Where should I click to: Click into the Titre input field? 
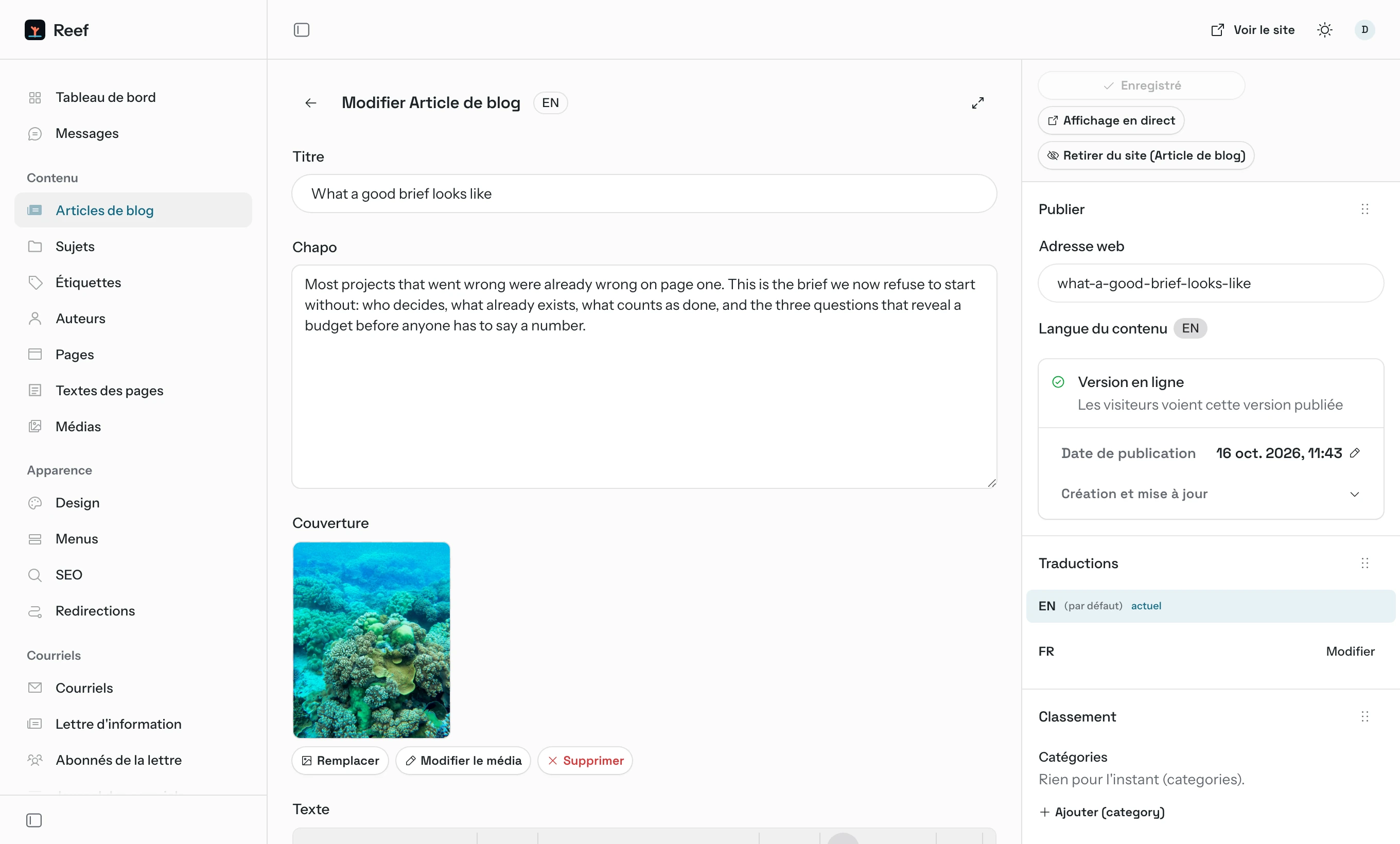[x=644, y=194]
